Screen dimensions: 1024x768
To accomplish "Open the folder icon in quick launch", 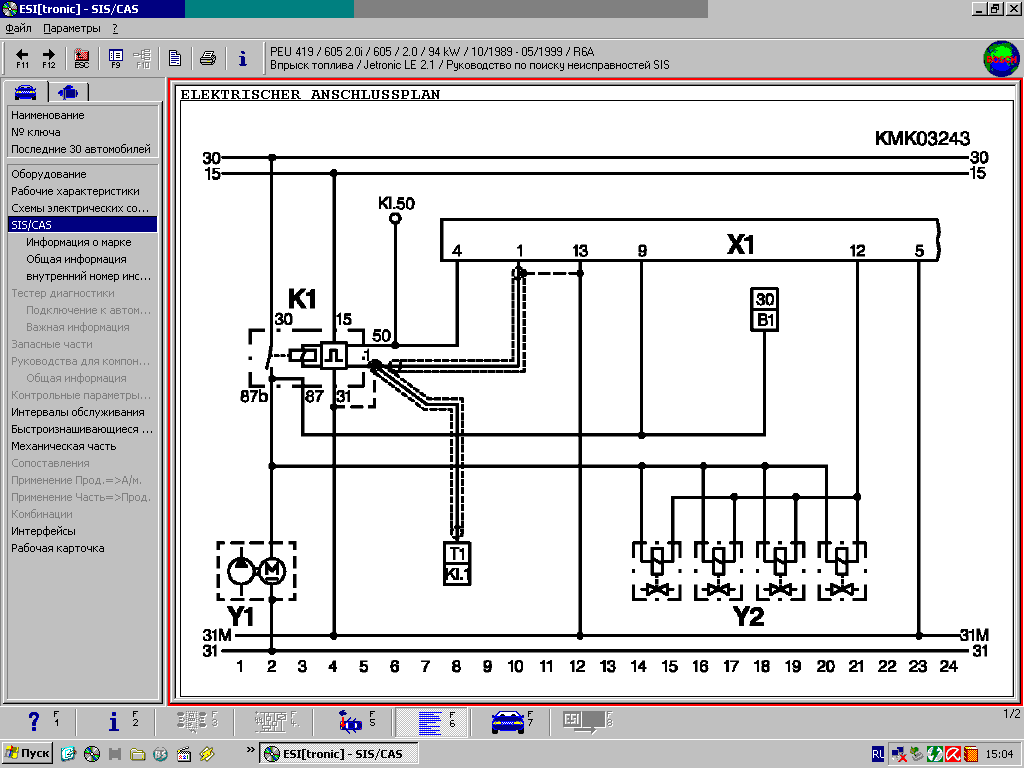I will pyautogui.click(x=137, y=754).
